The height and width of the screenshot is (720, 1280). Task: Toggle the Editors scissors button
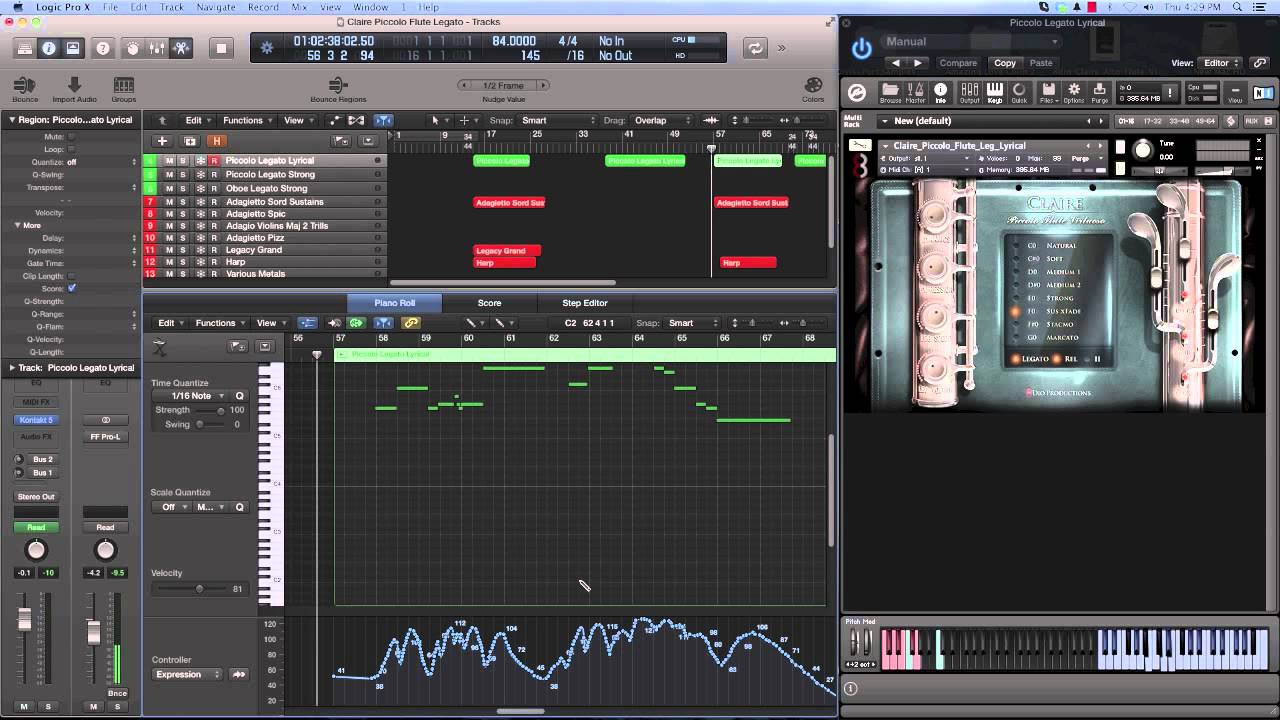click(180, 48)
